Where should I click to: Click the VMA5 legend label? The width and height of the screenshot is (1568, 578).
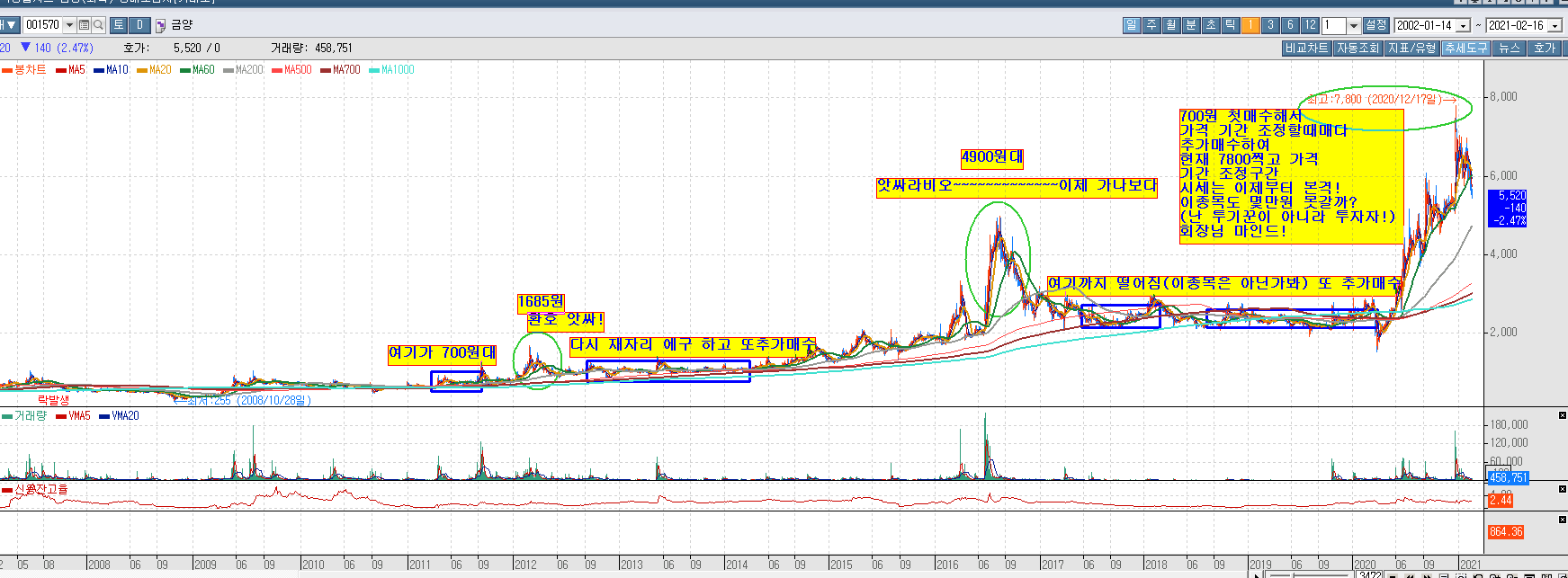tap(79, 415)
